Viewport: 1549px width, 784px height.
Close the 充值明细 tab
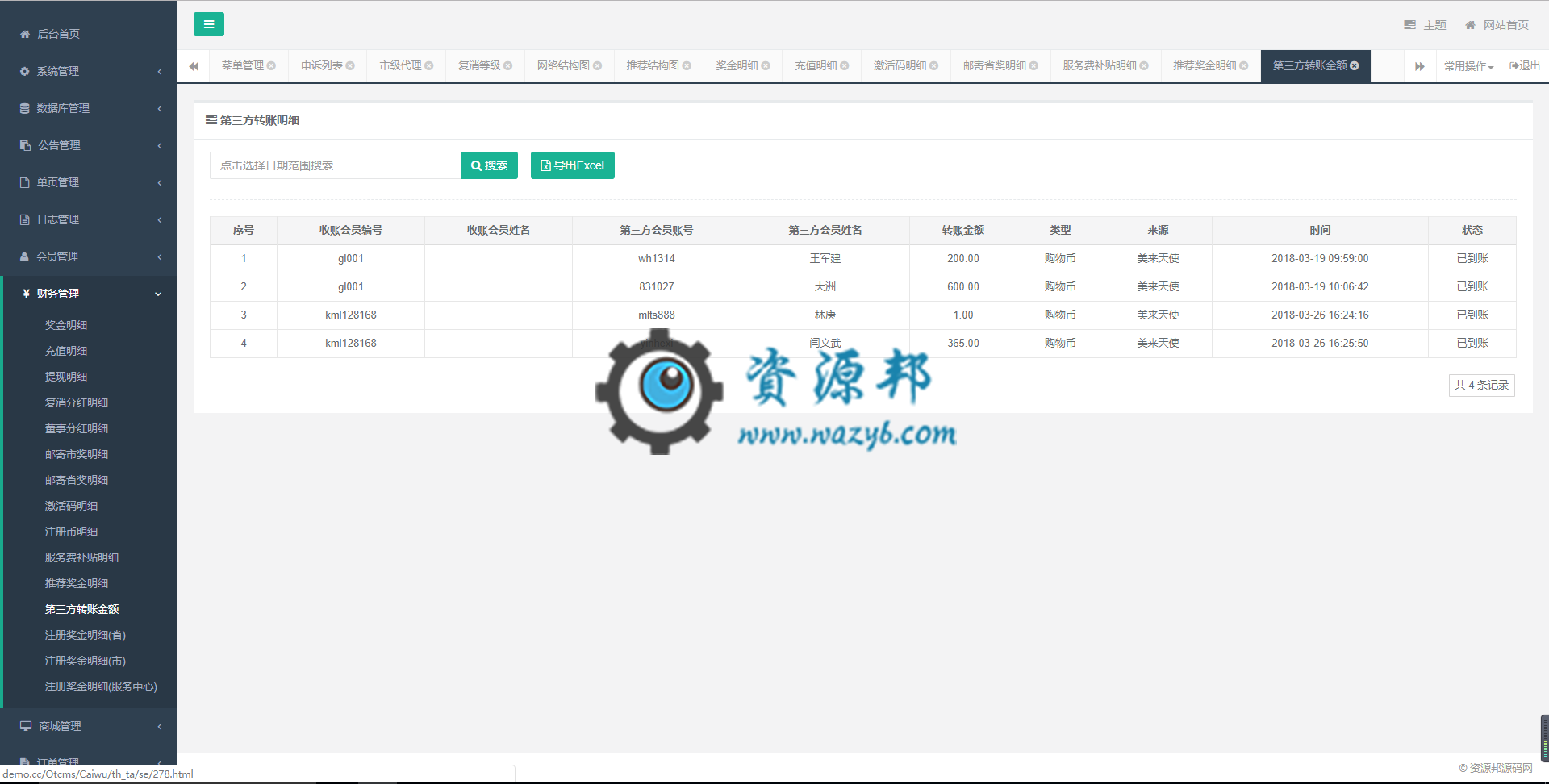click(845, 66)
